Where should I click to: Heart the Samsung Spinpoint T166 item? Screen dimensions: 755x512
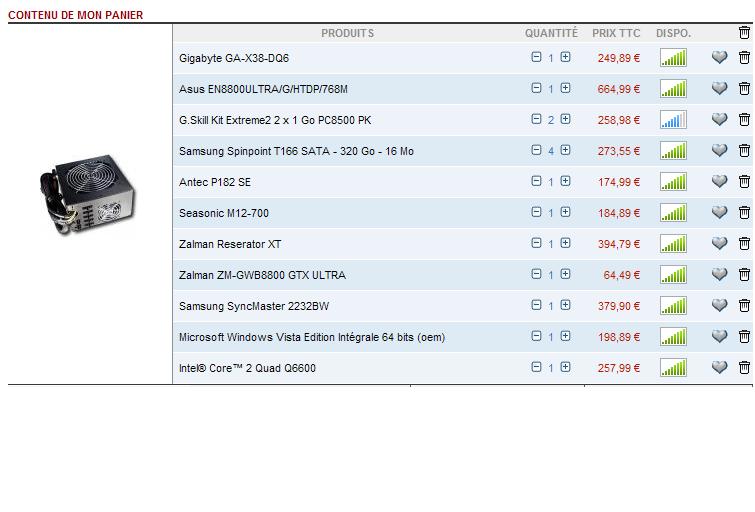pos(719,151)
